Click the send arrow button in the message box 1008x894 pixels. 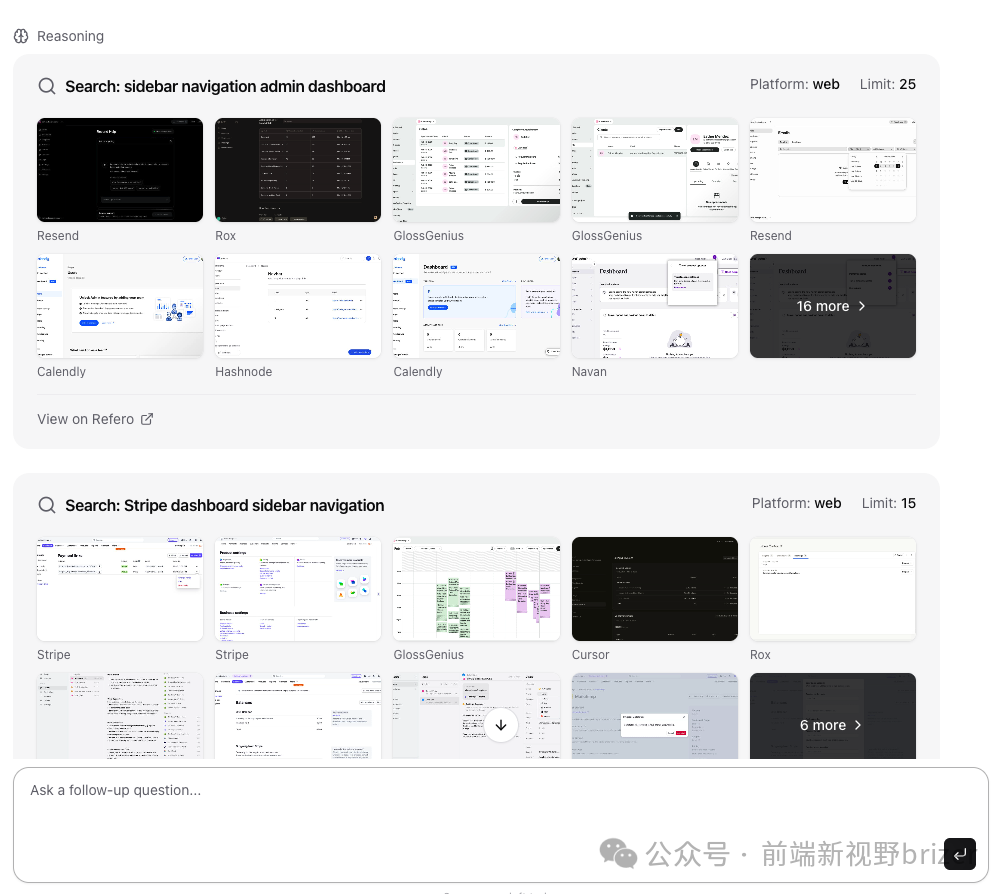coord(959,853)
